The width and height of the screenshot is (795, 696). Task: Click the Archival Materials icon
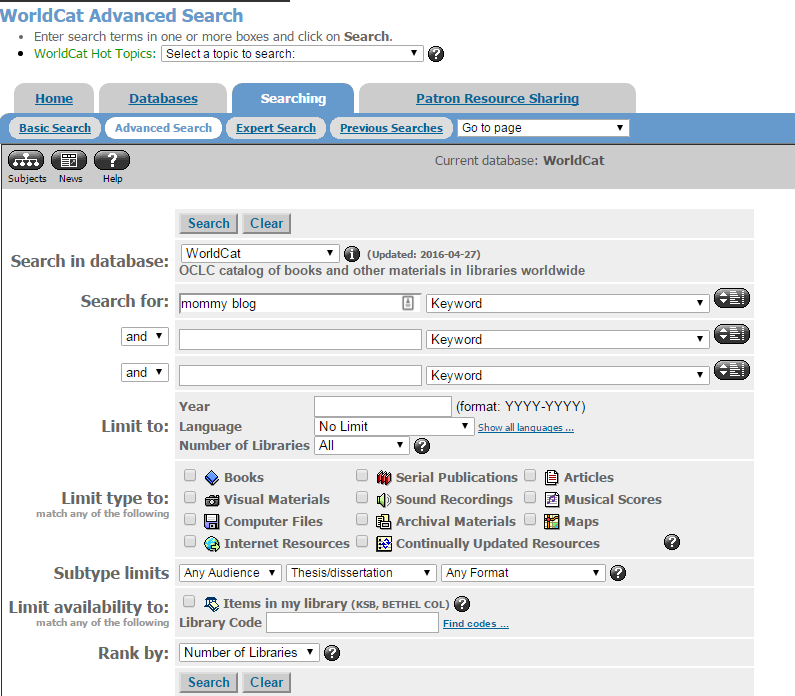383,522
